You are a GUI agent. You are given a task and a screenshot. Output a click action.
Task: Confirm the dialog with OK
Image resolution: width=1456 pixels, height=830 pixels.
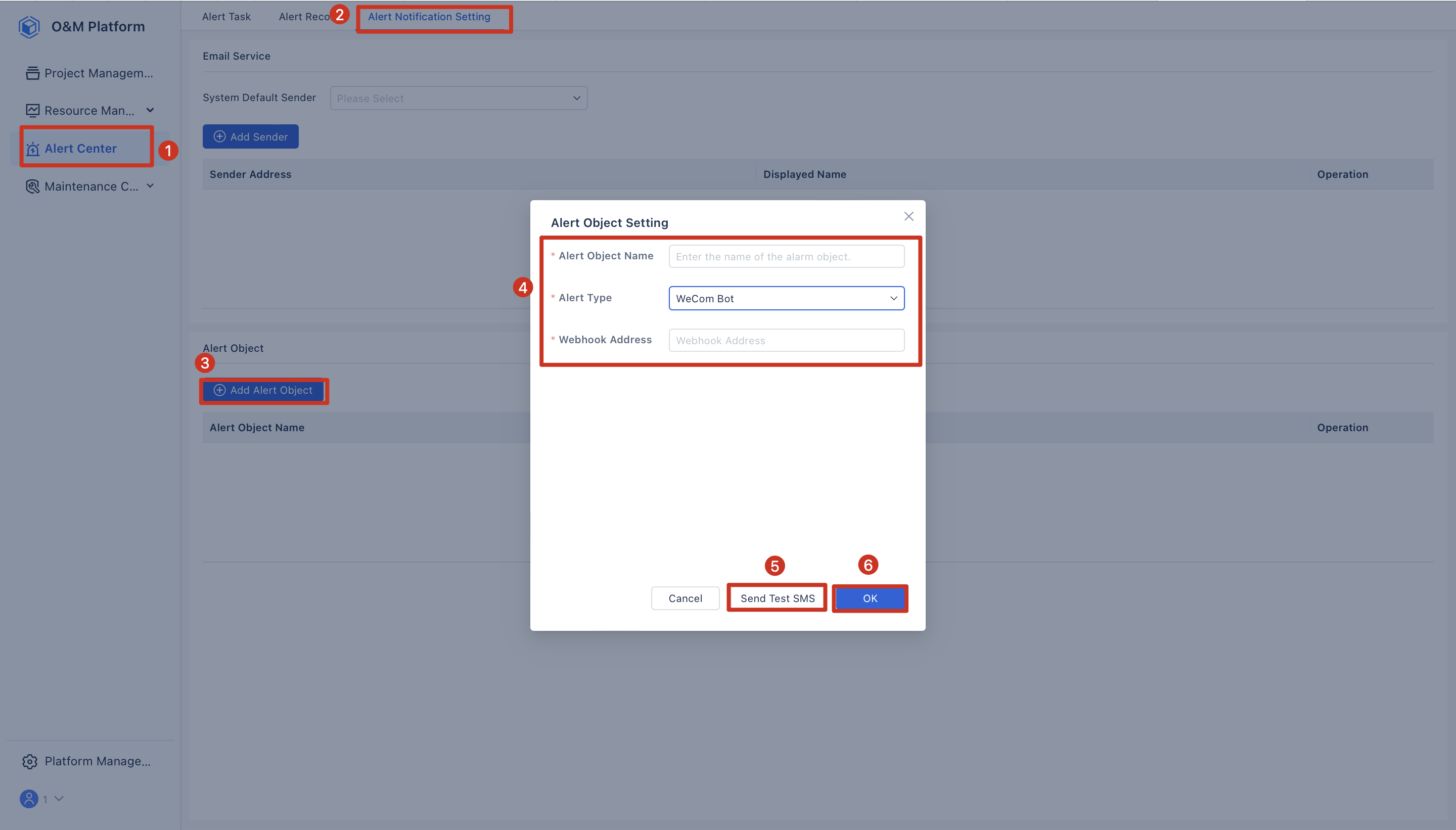coord(870,598)
